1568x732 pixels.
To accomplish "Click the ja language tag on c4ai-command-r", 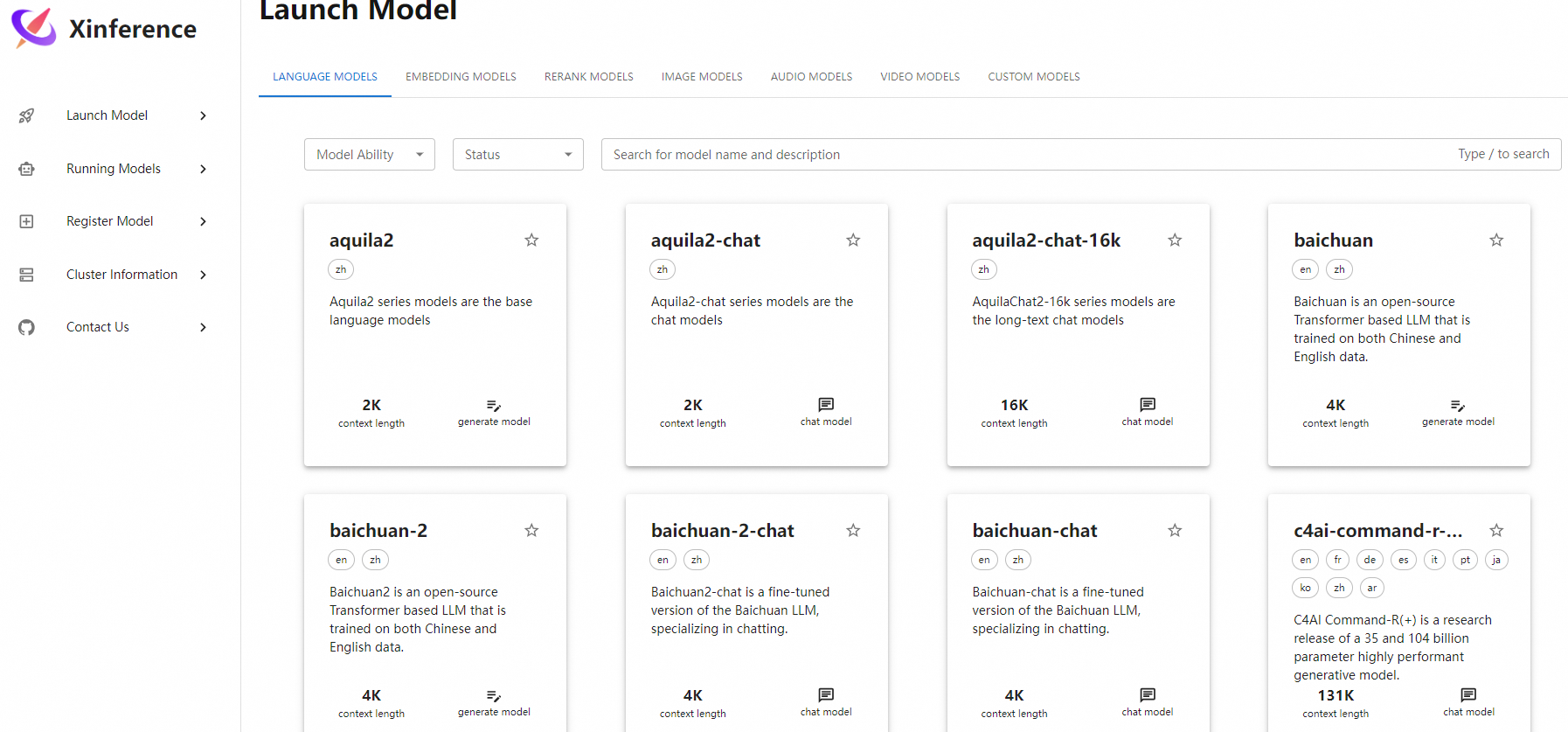I will point(1496,560).
